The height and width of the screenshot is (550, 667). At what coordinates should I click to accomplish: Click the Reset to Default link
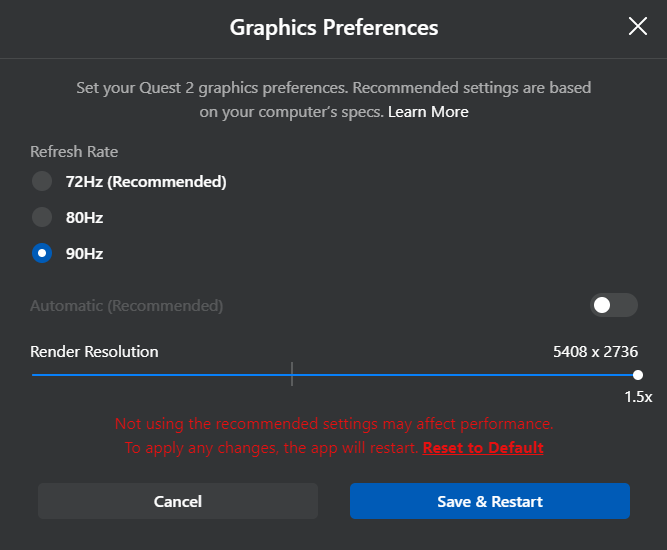483,447
